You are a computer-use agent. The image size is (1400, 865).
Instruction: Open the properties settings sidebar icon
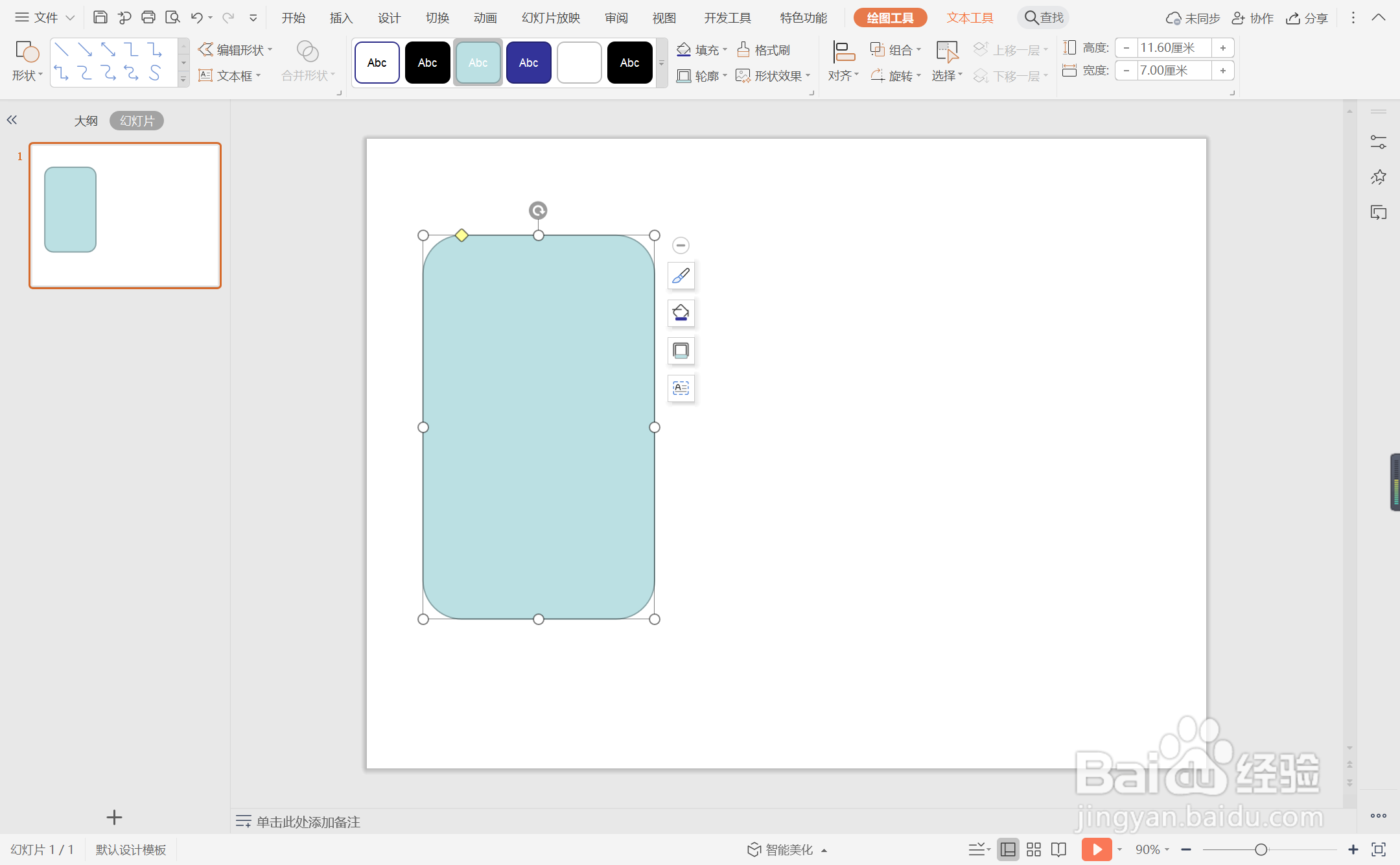point(1379,142)
